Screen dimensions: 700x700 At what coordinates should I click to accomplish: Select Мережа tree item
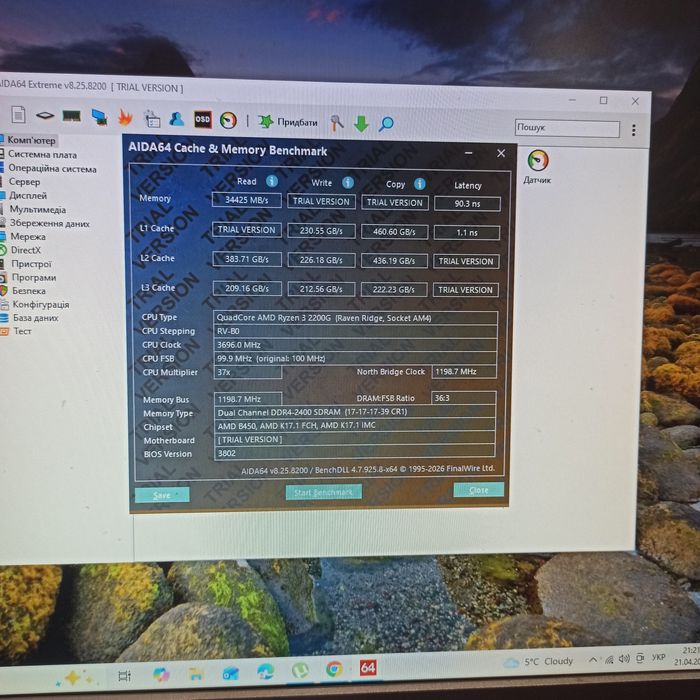coord(28,237)
